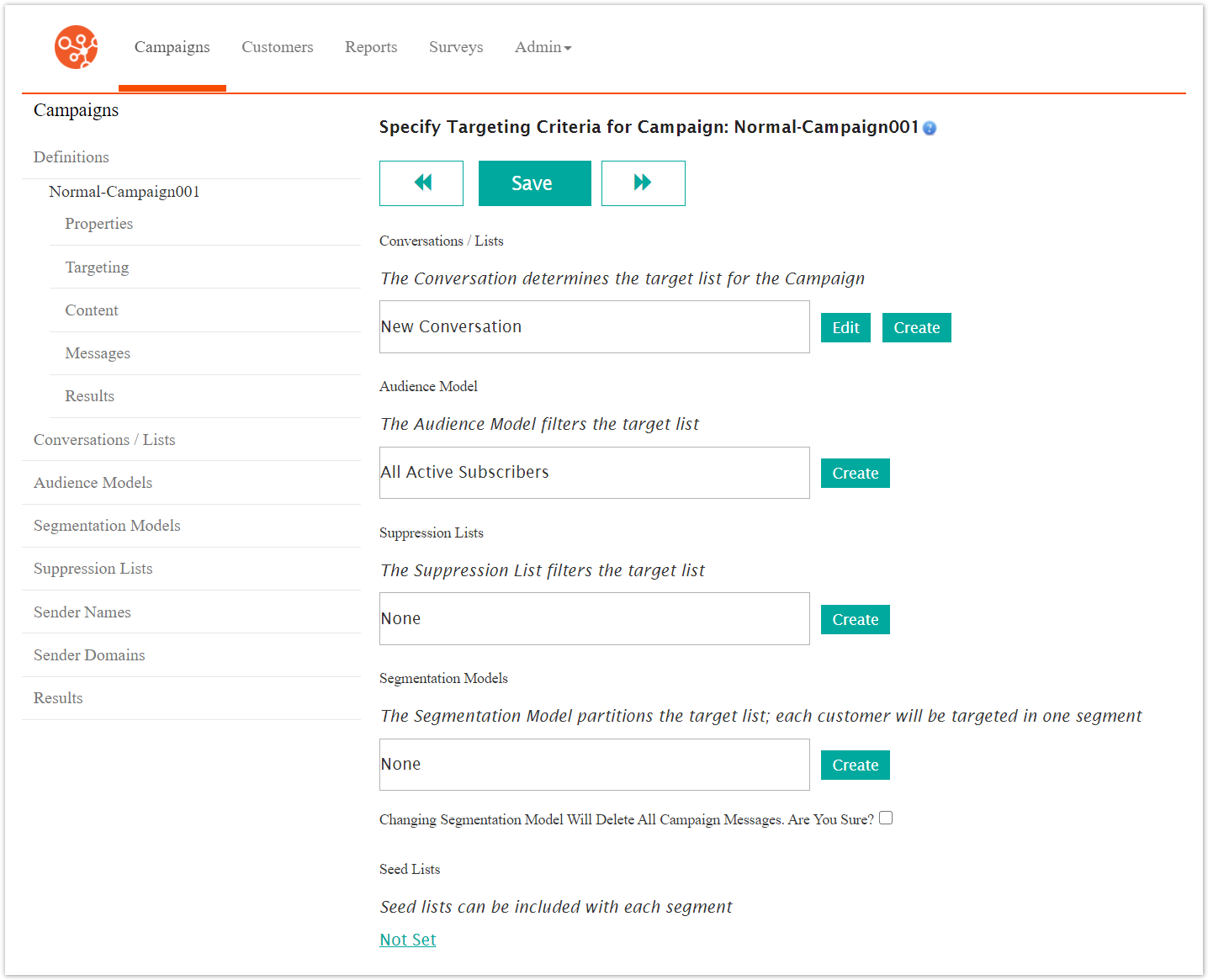Click the orange app logo icon
This screenshot has width=1208, height=980.
pyautogui.click(x=76, y=47)
